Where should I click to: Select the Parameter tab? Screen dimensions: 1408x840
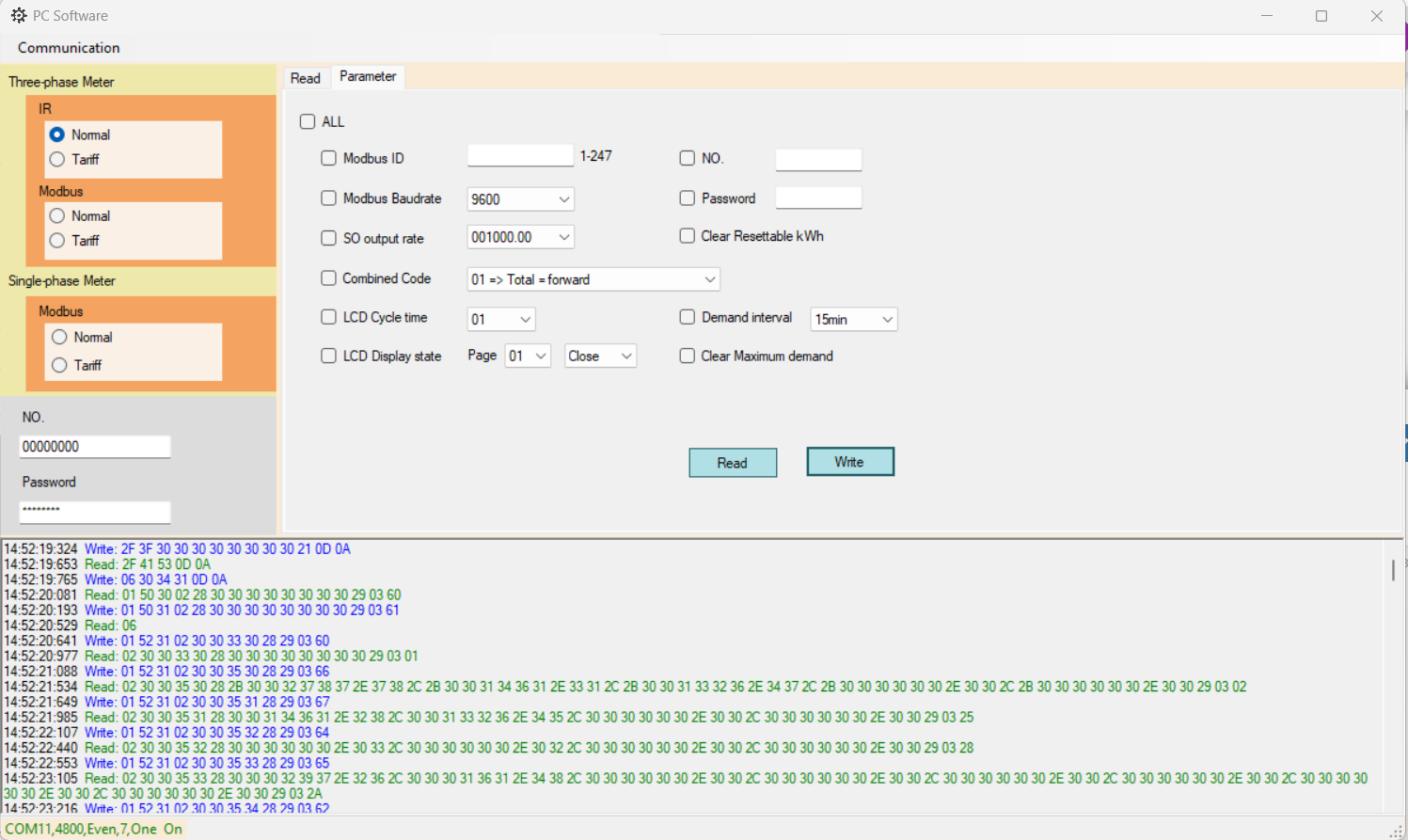point(368,77)
